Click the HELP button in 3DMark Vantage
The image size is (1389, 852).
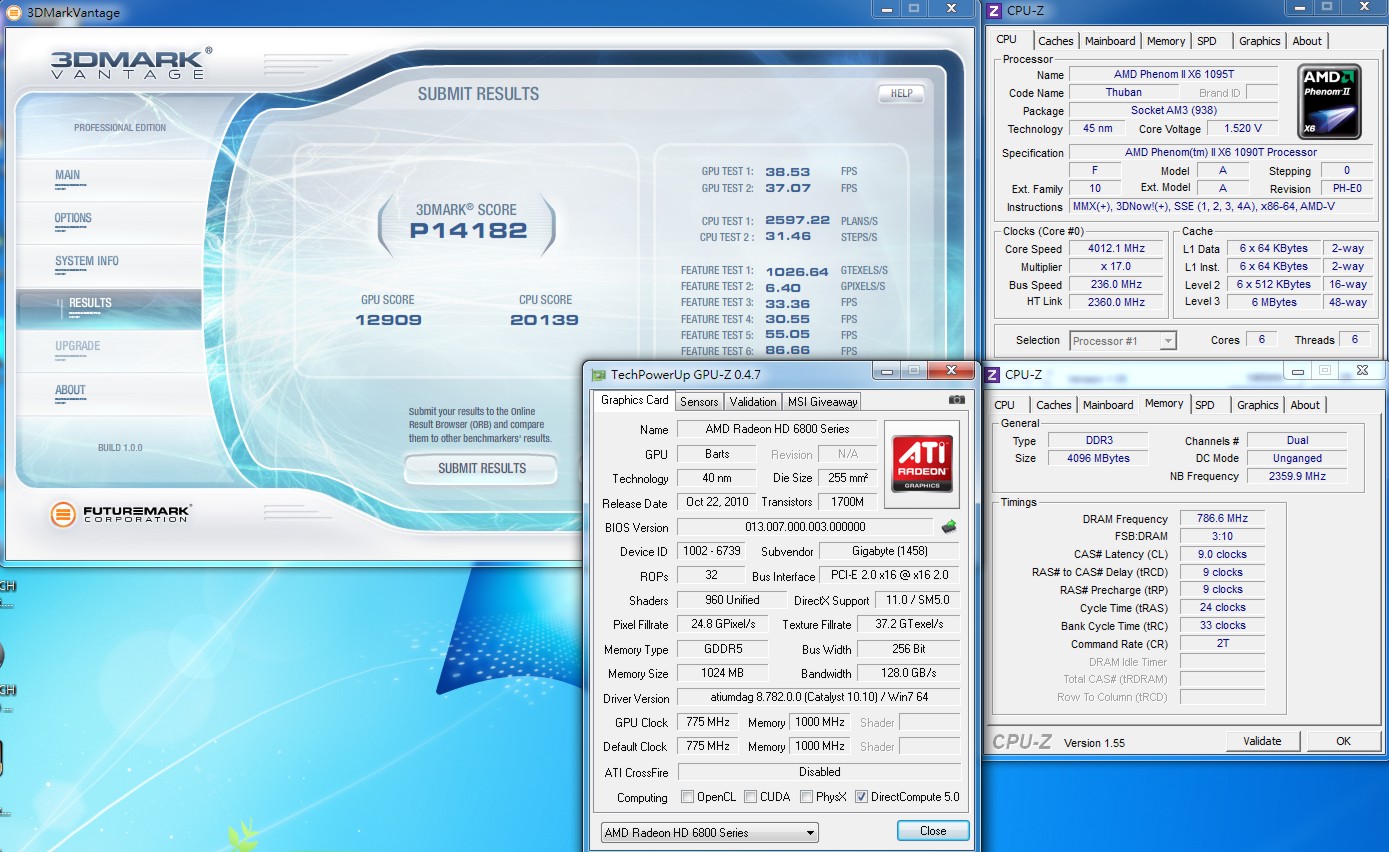tap(901, 94)
